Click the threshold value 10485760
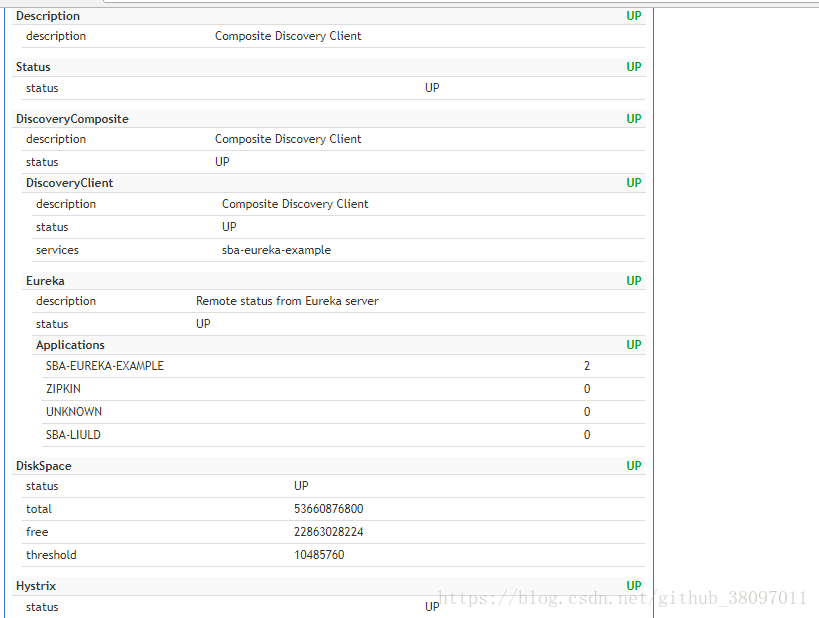Image resolution: width=819 pixels, height=618 pixels. click(x=319, y=555)
